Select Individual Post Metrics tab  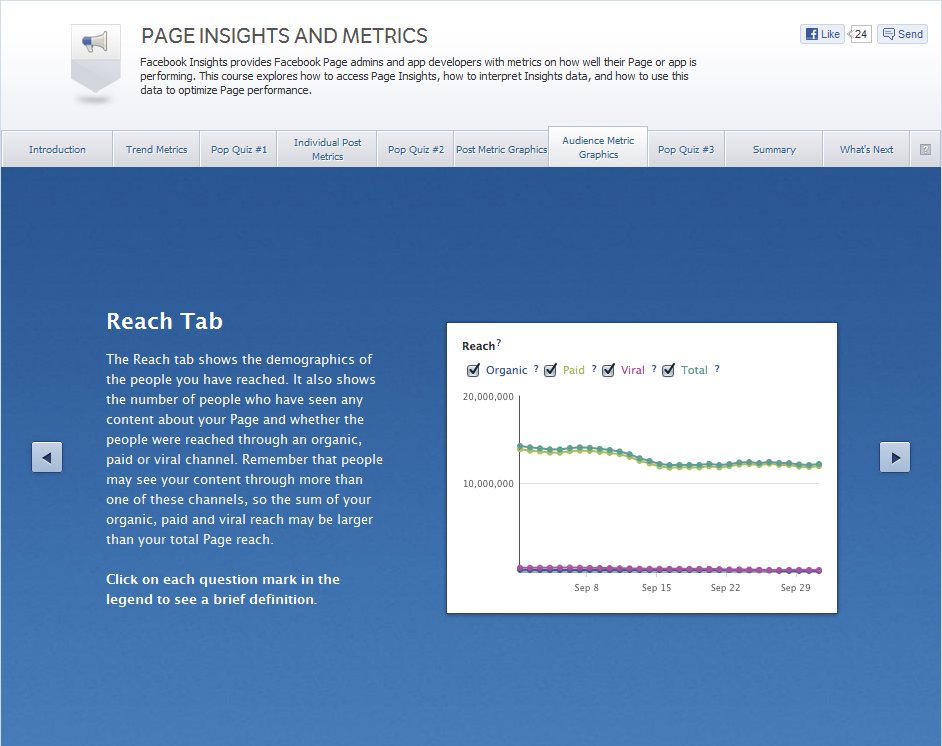[327, 150]
